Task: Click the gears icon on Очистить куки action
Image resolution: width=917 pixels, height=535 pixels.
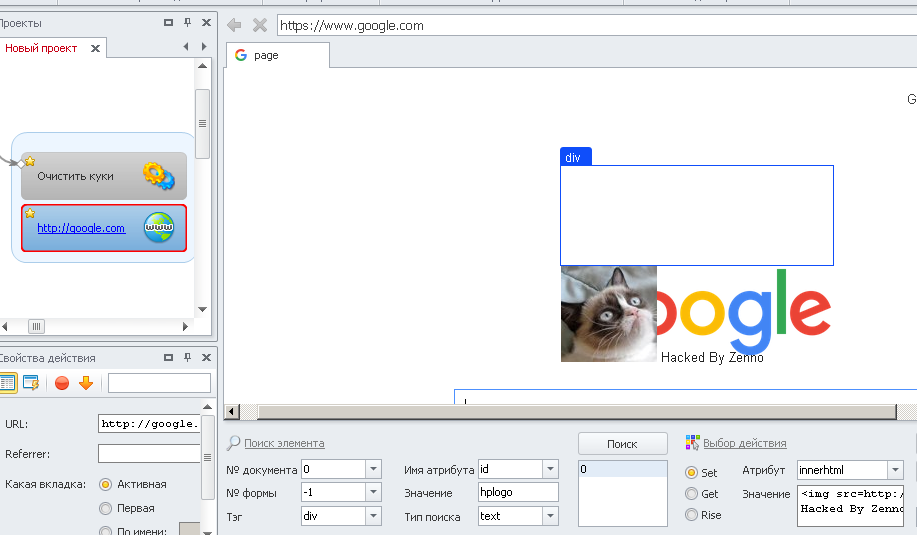Action: (x=158, y=176)
